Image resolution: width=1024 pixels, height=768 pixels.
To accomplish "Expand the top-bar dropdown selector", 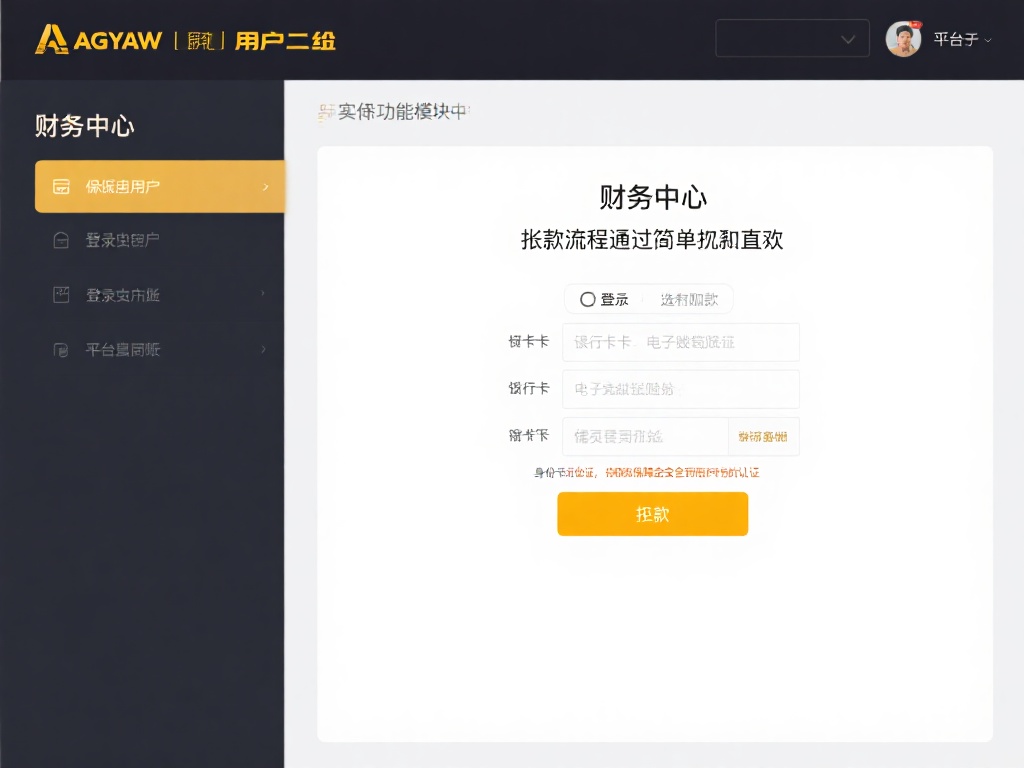I will [792, 39].
